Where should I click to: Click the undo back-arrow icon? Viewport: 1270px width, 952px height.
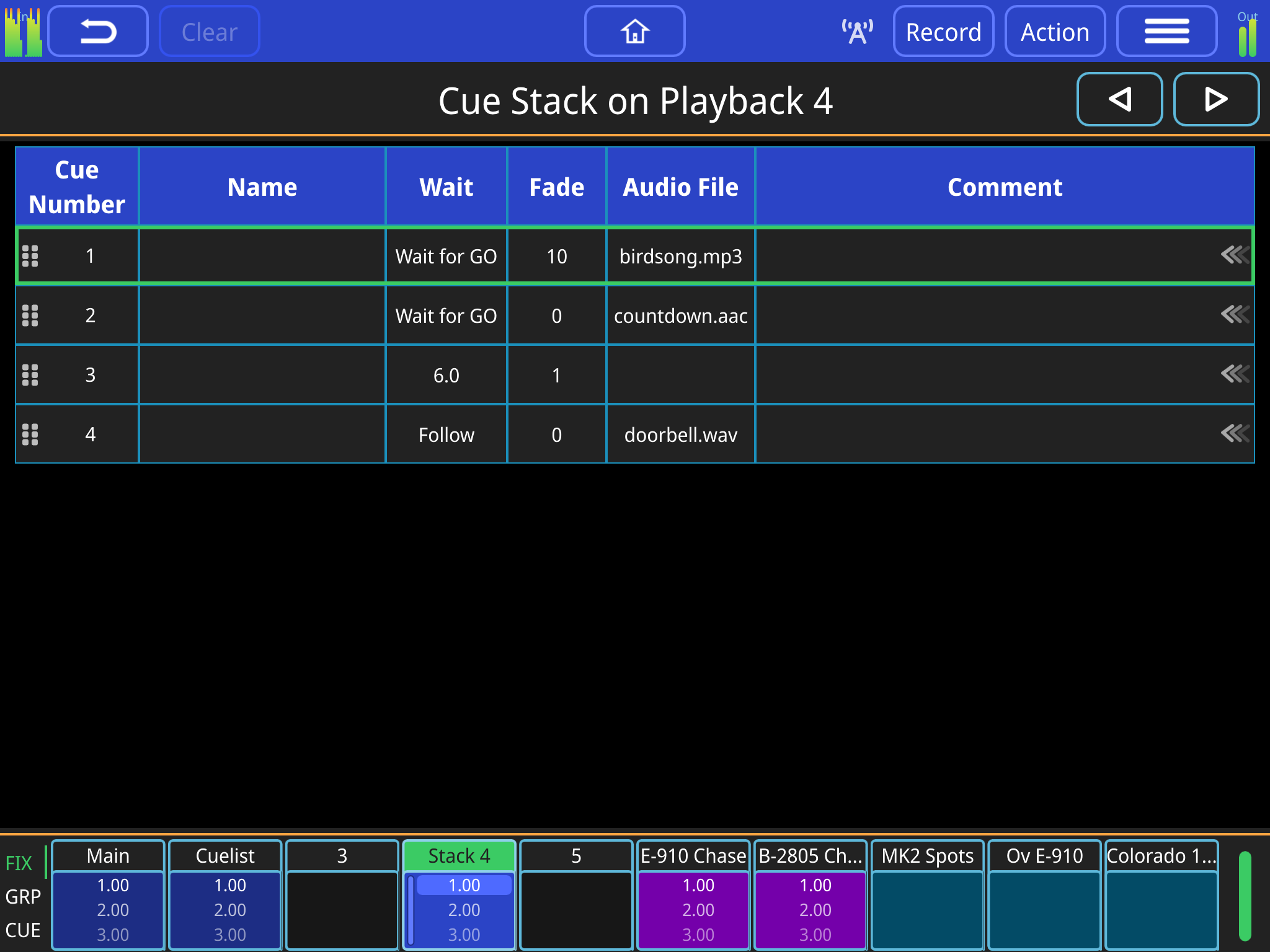(97, 31)
